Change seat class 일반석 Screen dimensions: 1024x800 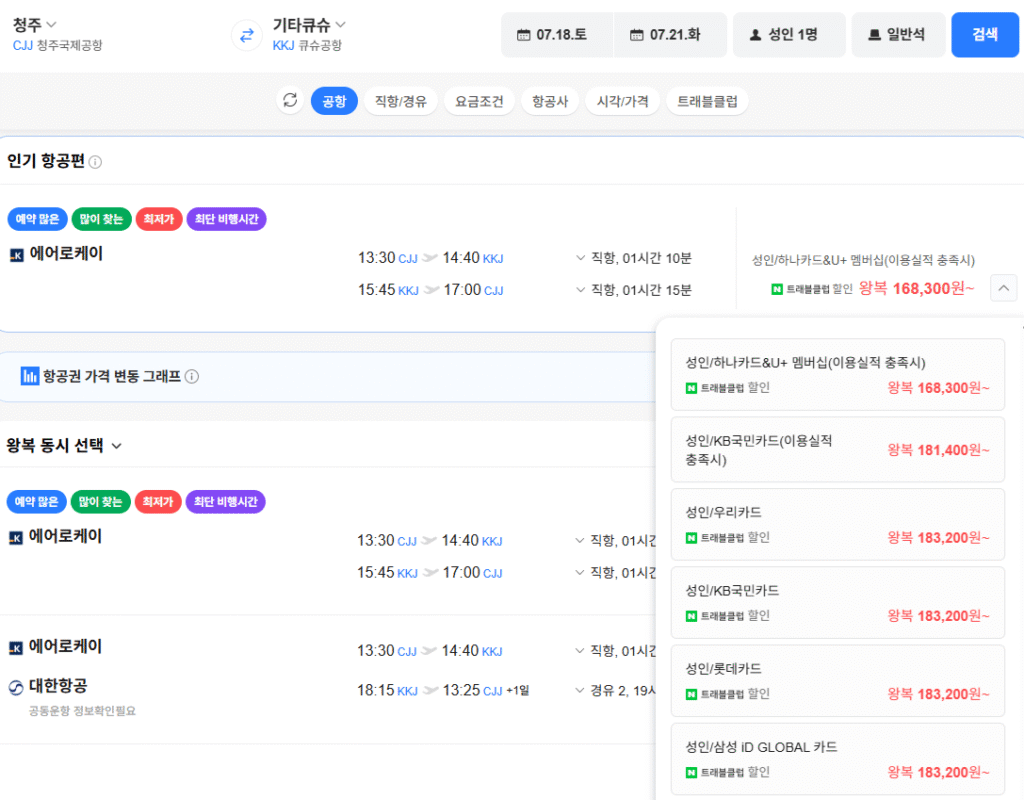(899, 35)
